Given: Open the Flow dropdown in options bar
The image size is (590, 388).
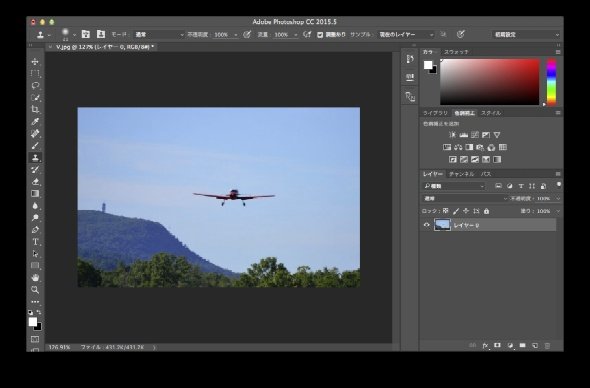Looking at the screenshot, I should [x=296, y=35].
